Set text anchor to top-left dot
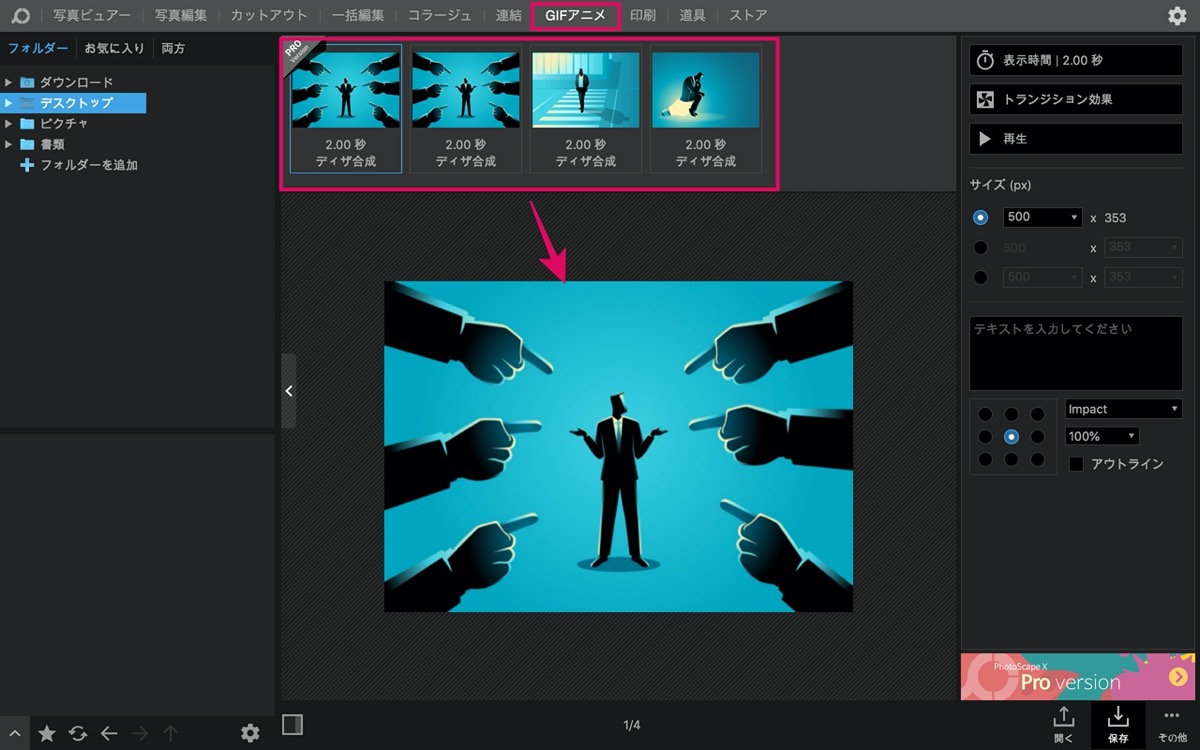1200x750 pixels. pyautogui.click(x=985, y=414)
